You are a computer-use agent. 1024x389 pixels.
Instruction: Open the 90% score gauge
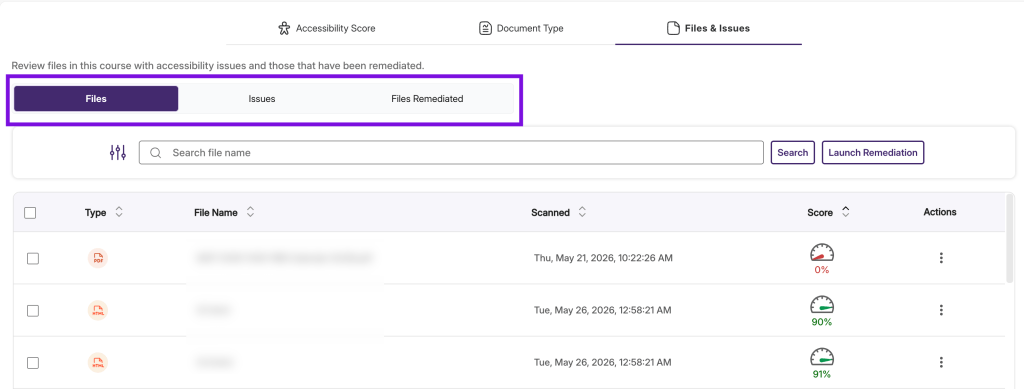[822, 305]
